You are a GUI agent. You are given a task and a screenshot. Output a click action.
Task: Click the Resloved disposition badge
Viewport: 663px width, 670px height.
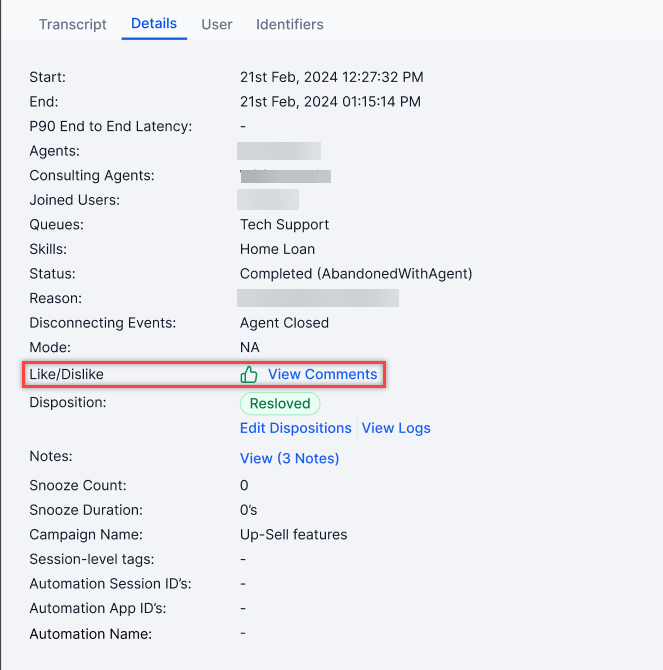[x=280, y=403]
